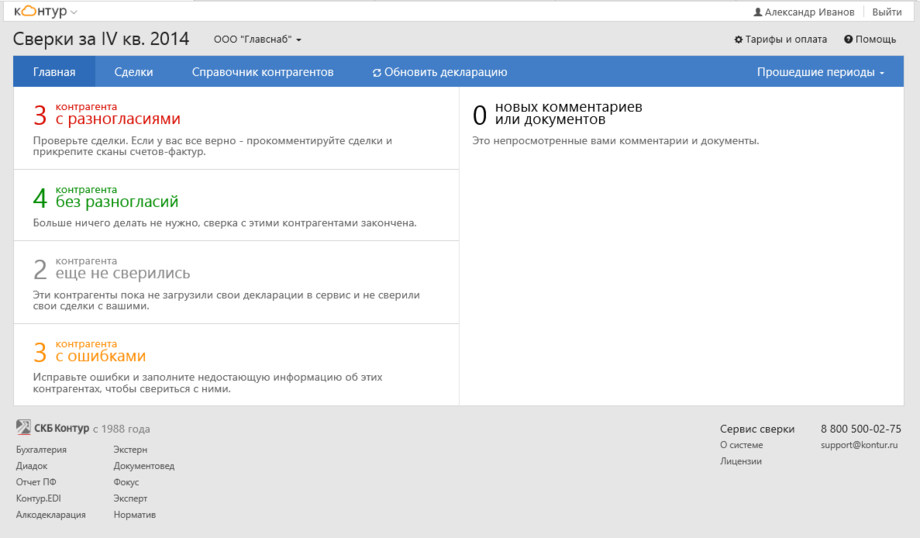
Task: Click Выйти to log out
Action: (x=887, y=12)
